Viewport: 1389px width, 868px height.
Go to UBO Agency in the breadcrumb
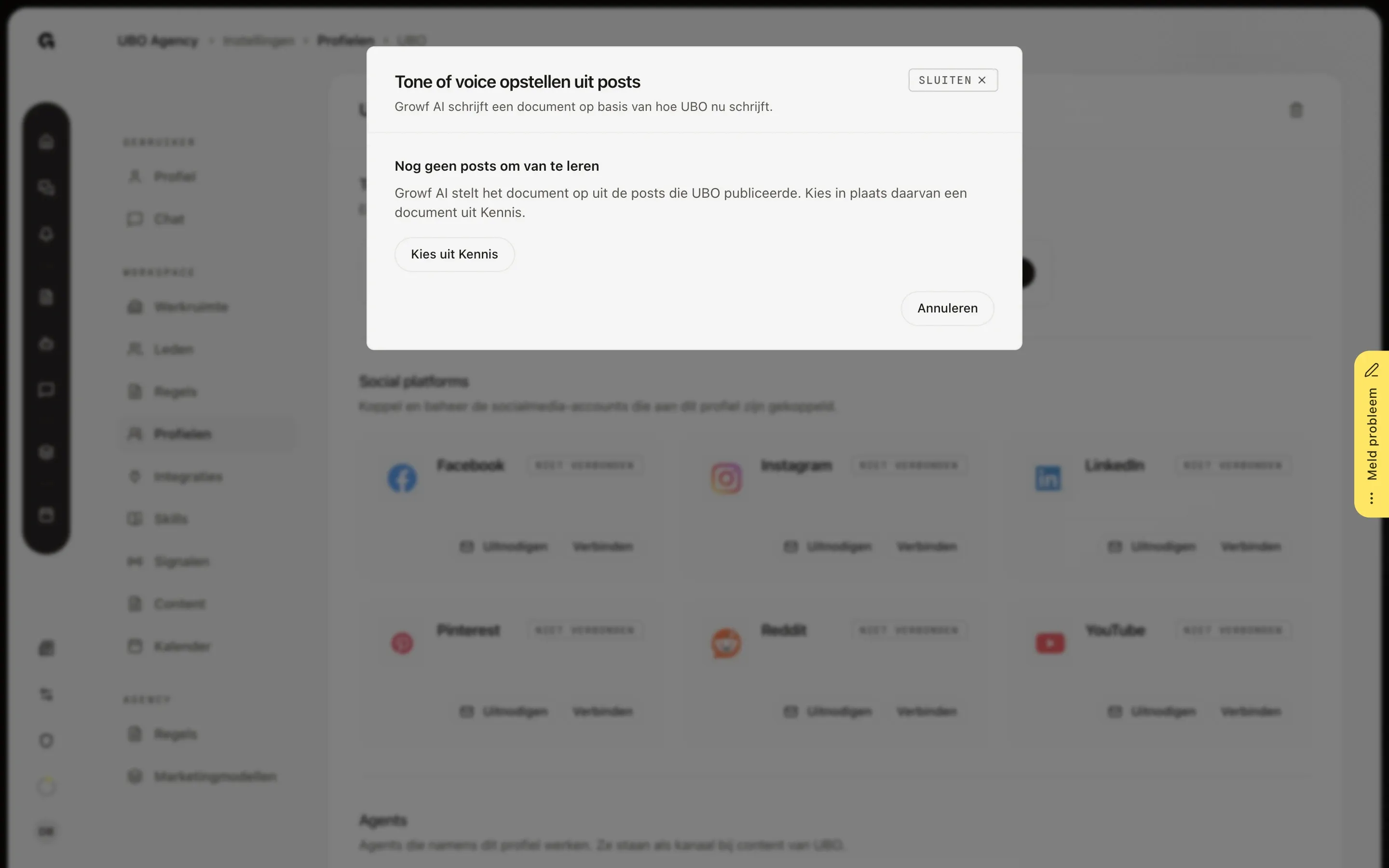pyautogui.click(x=157, y=41)
